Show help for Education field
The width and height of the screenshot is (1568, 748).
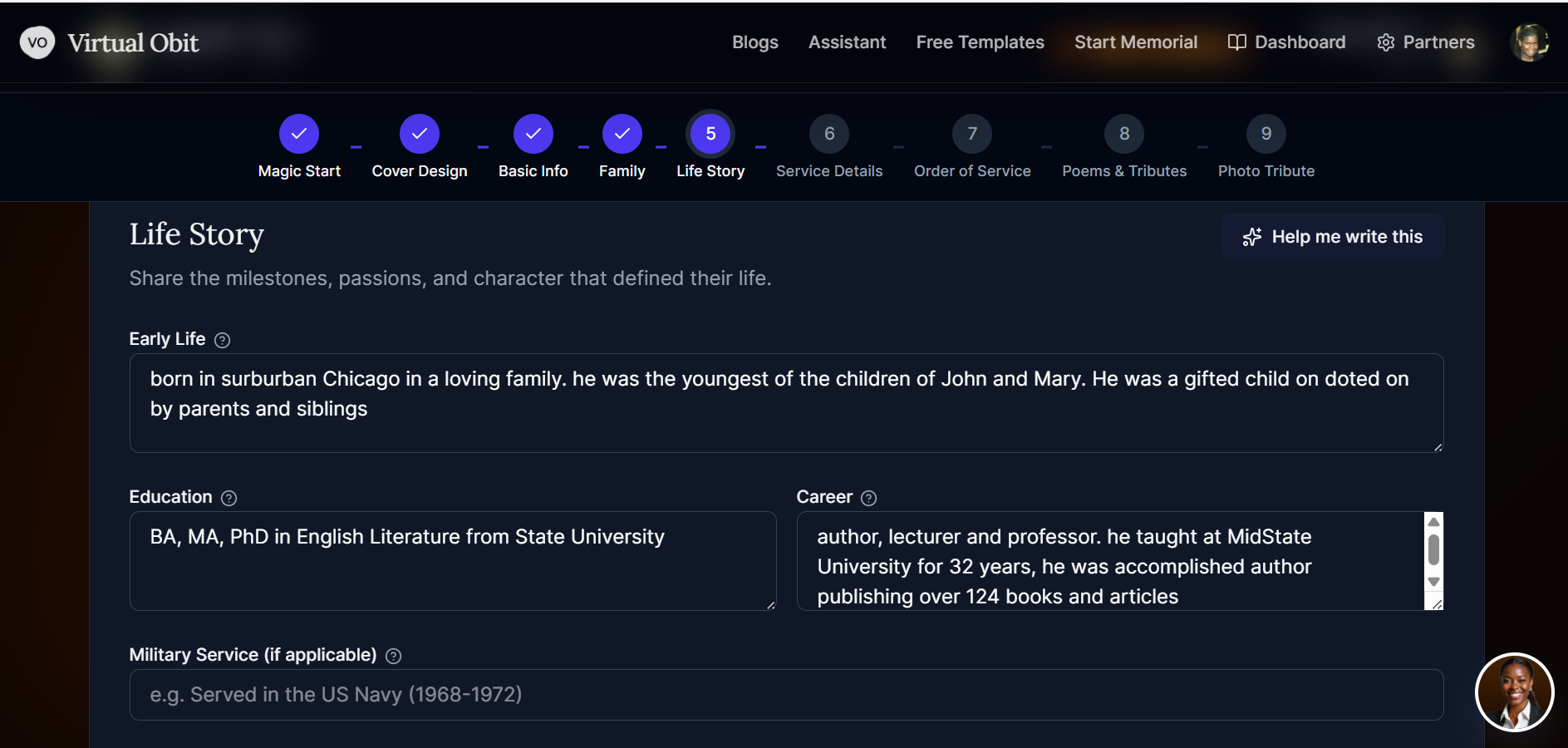tap(229, 498)
